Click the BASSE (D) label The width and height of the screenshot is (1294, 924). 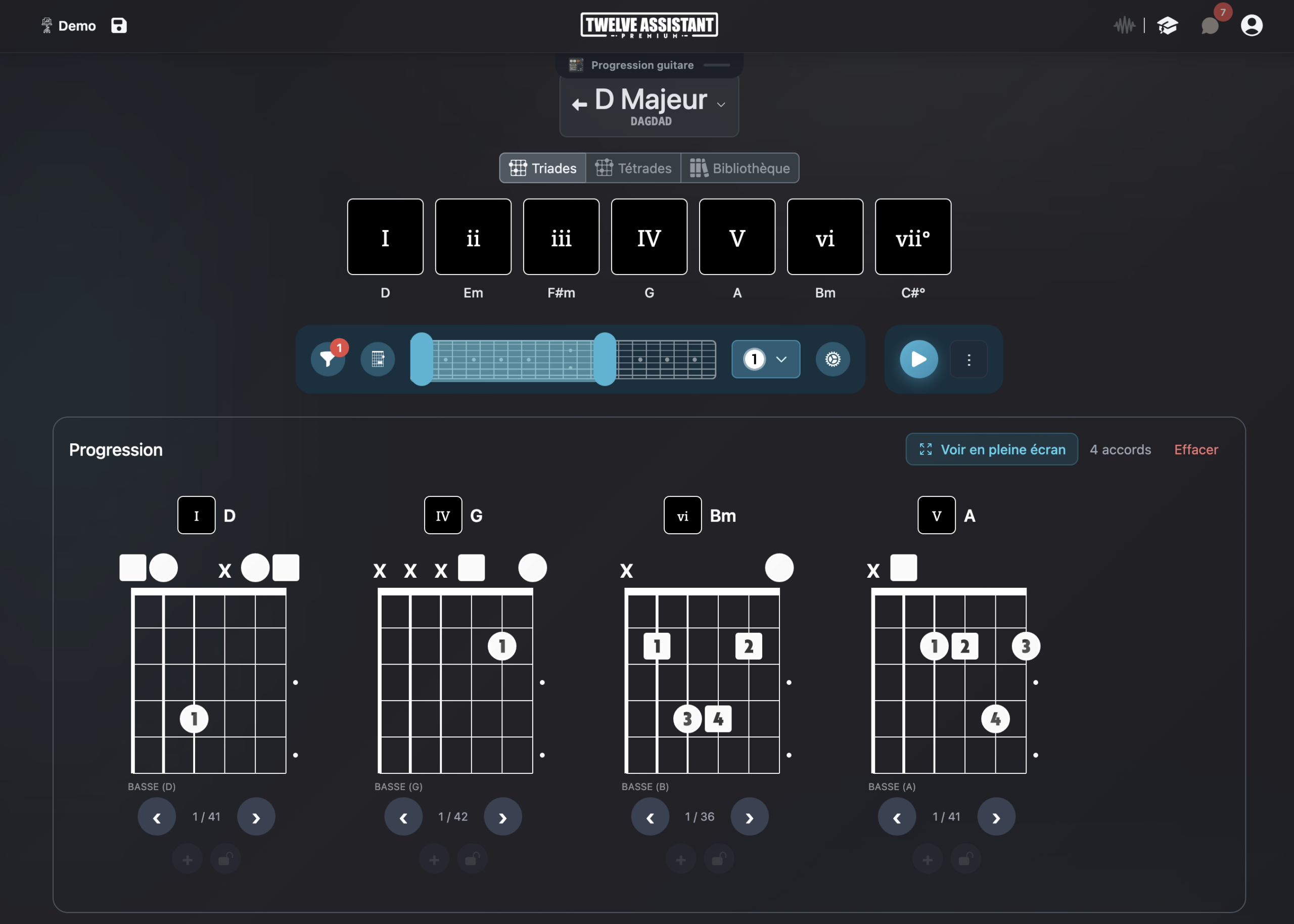click(152, 787)
